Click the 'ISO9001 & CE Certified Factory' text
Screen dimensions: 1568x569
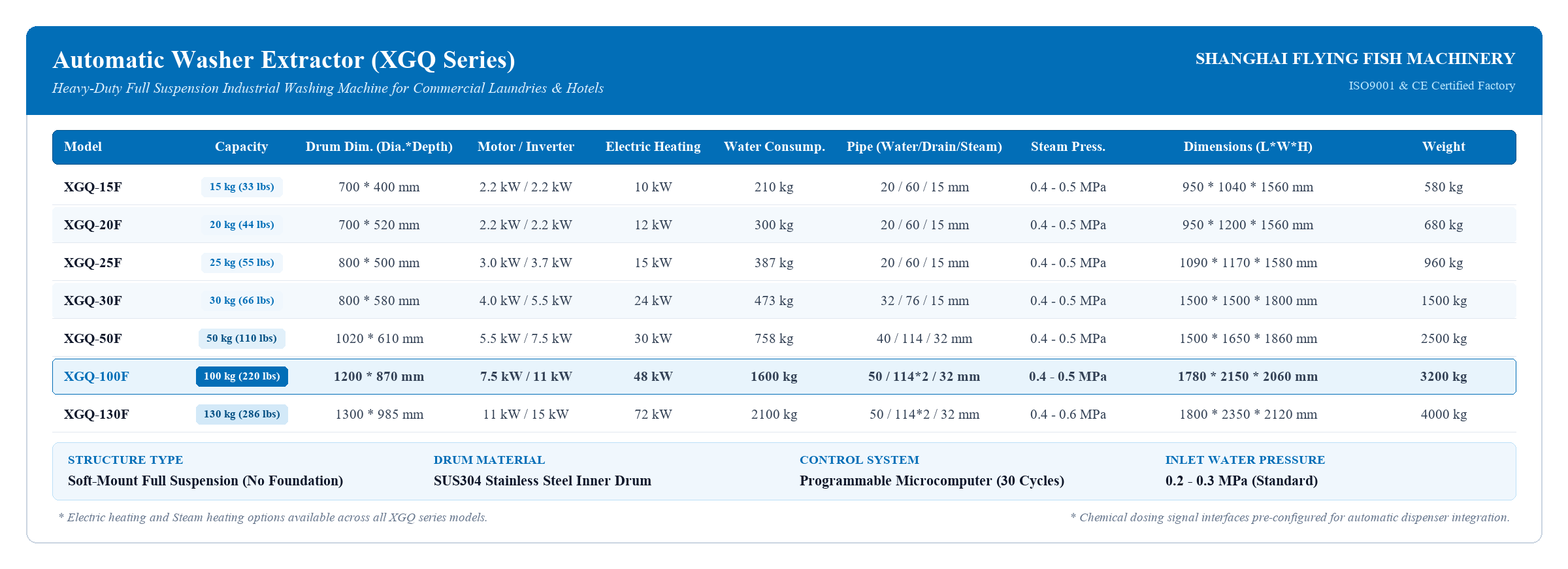[x=1432, y=86]
